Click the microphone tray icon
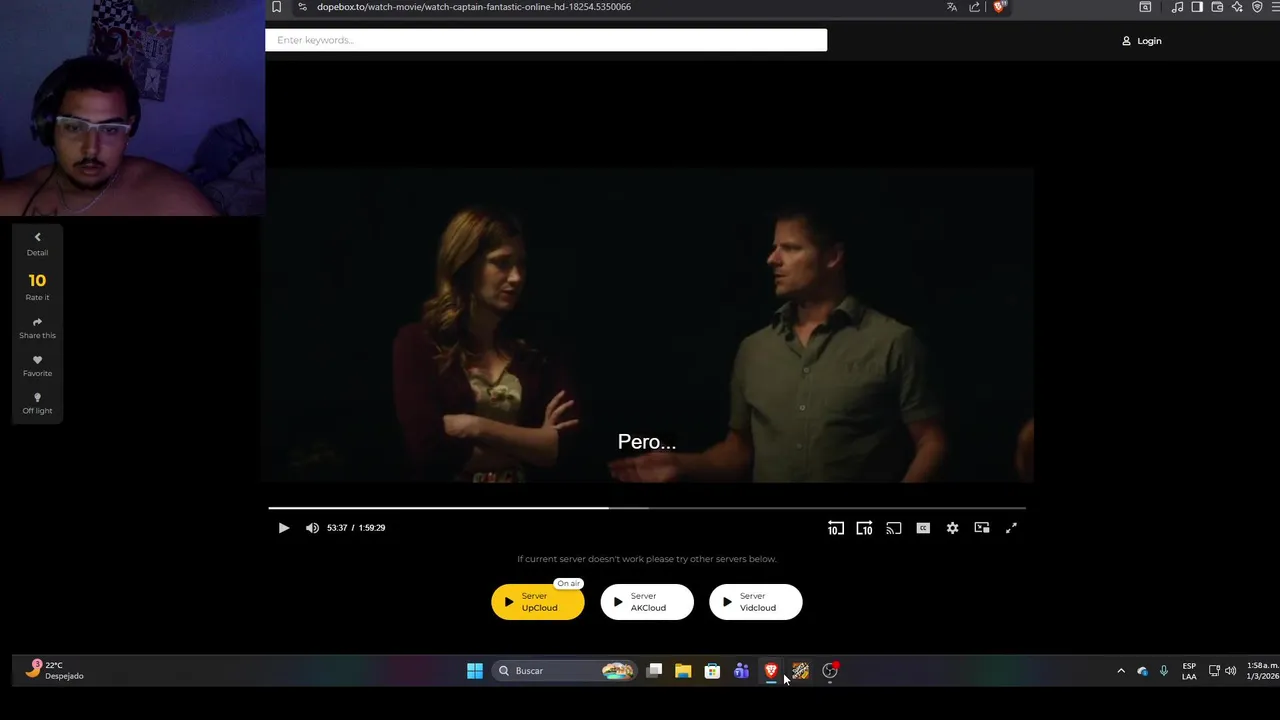This screenshot has width=1280, height=720. point(1163,671)
